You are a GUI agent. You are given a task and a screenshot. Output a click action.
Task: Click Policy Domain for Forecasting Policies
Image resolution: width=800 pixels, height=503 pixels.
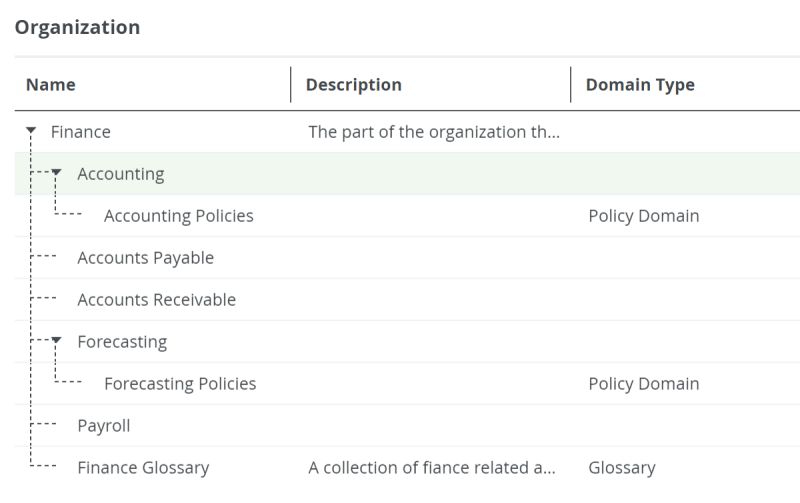coord(644,384)
